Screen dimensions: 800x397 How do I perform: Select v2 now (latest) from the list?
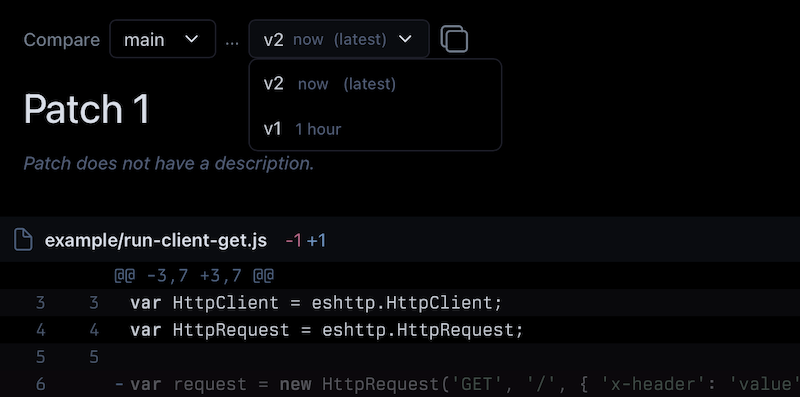tap(375, 84)
